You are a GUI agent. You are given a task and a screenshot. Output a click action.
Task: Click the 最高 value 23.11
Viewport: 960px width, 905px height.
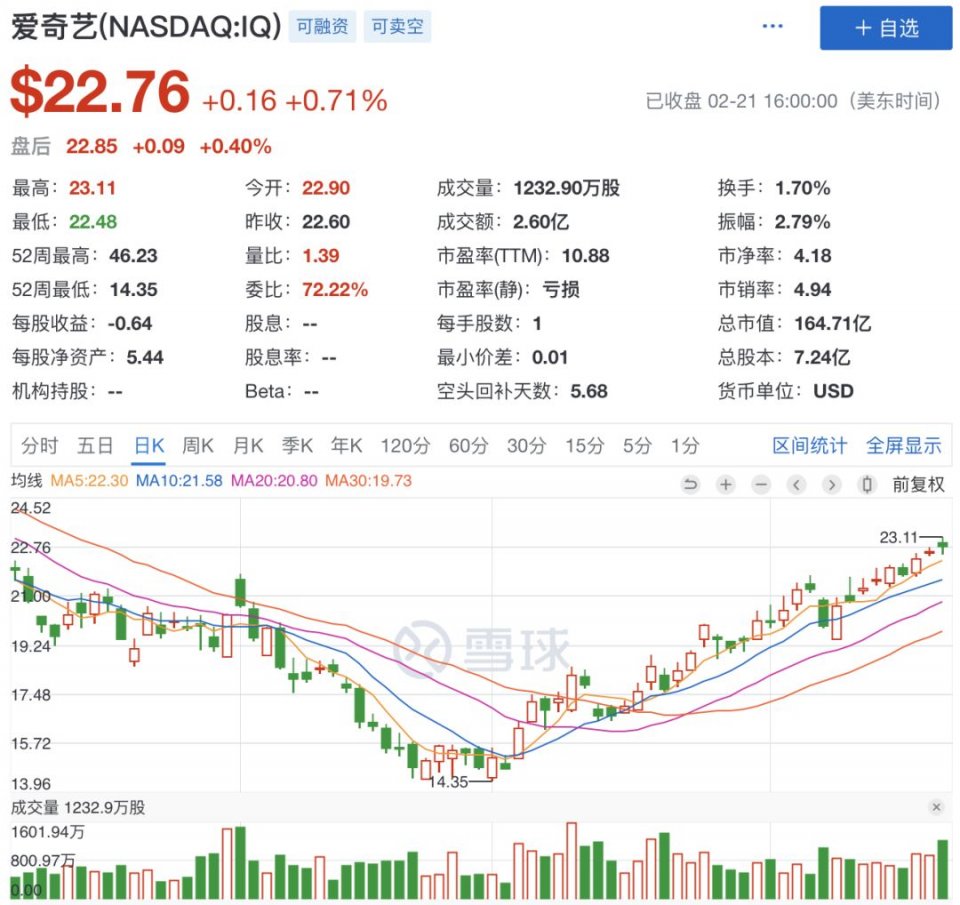coord(92,188)
